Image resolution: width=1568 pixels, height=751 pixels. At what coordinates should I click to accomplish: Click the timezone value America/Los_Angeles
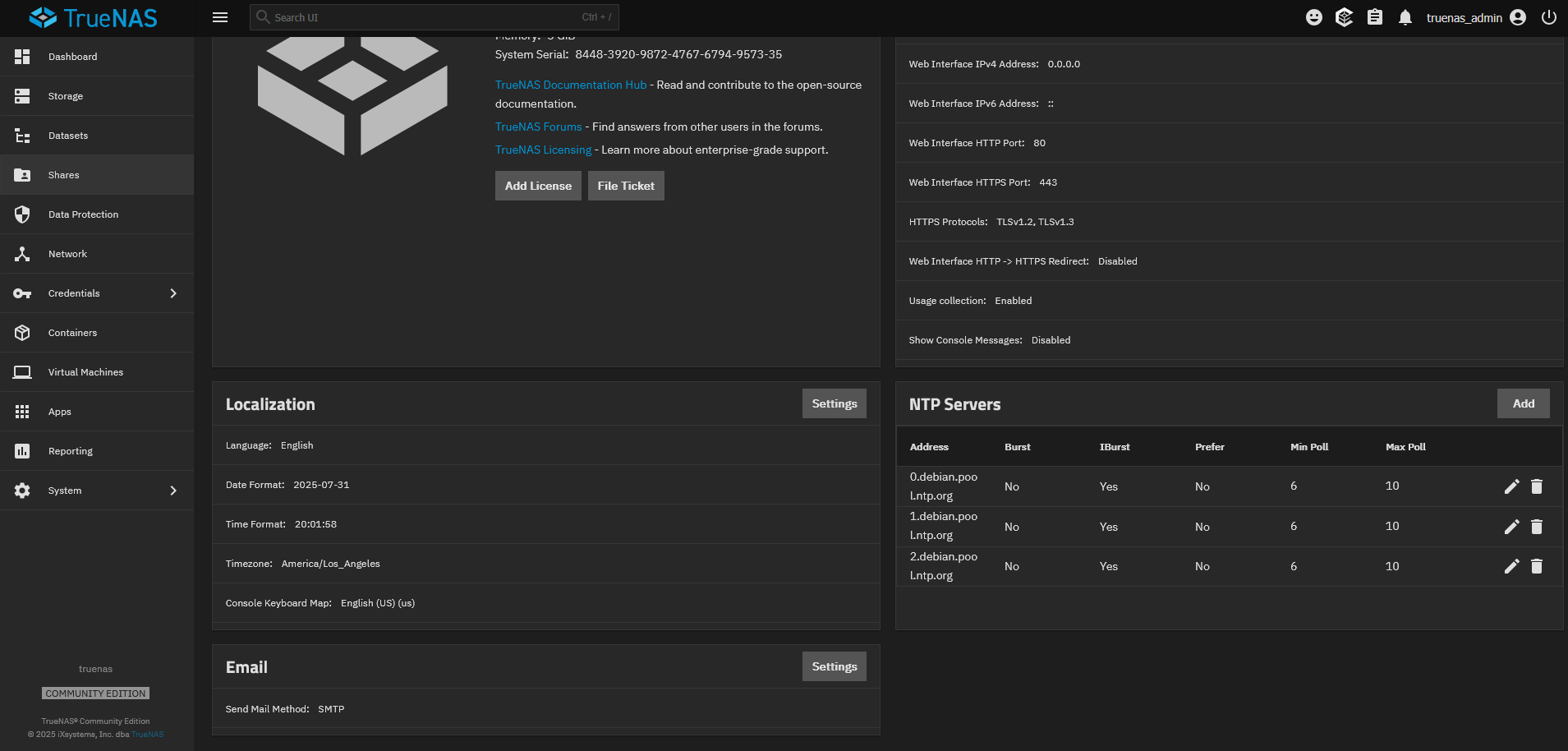[x=331, y=564]
